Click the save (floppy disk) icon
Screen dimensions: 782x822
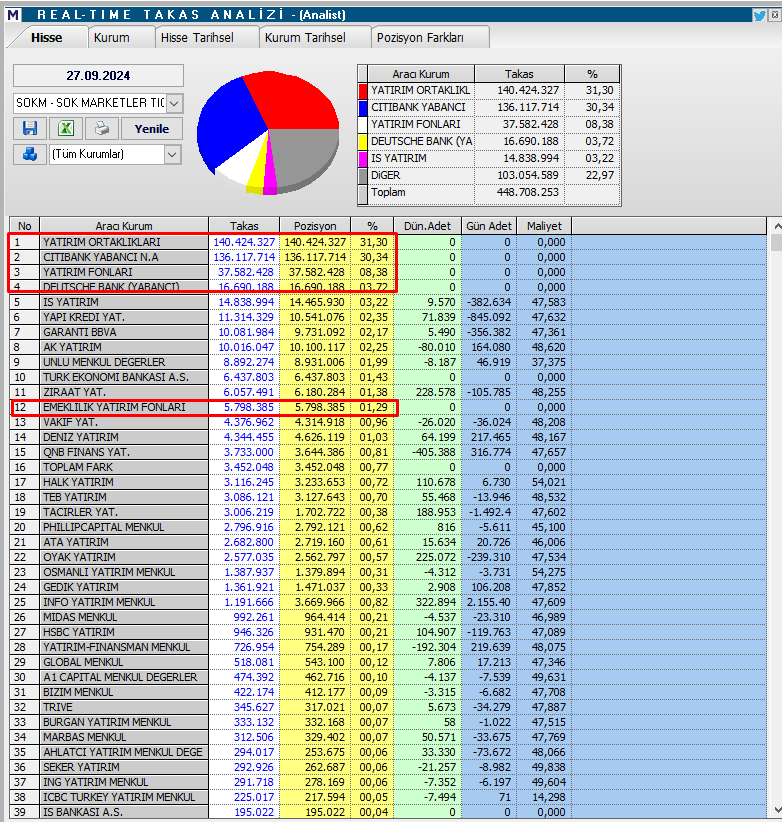click(30, 128)
